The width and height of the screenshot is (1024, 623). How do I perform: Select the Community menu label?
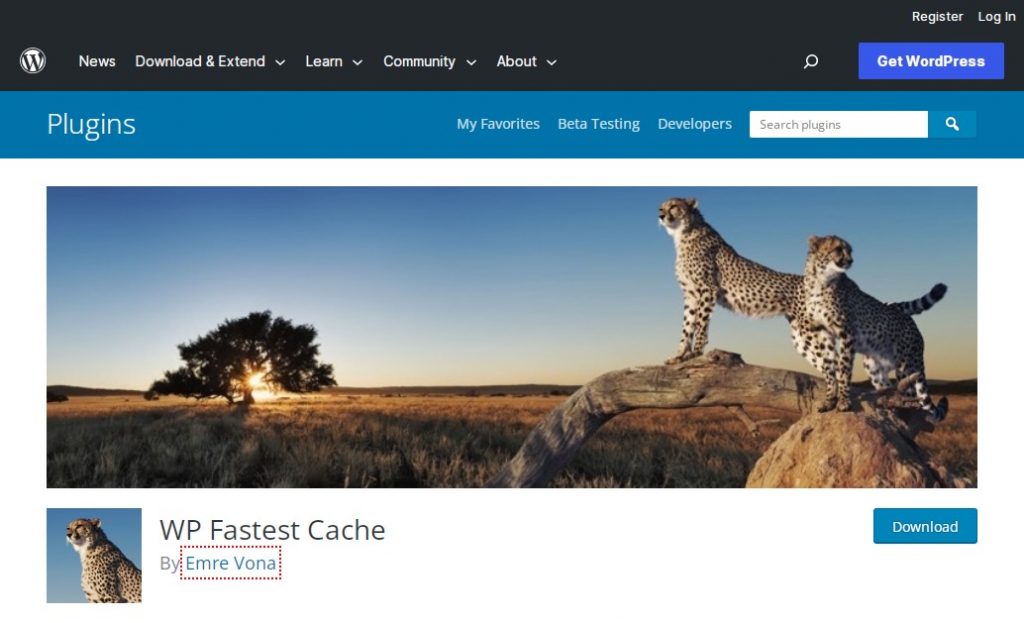[x=419, y=61]
